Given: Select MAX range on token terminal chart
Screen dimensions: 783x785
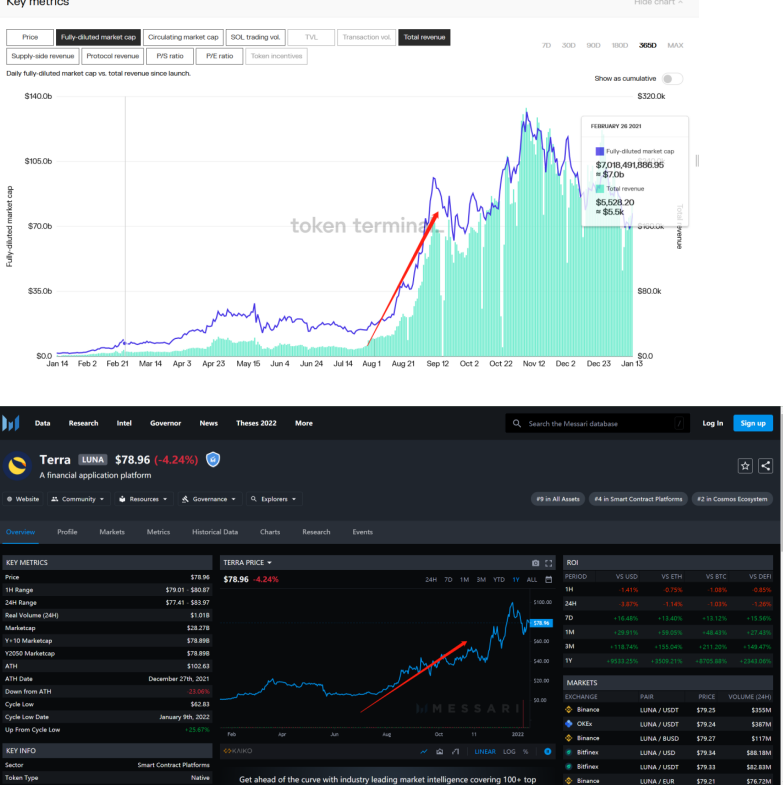Looking at the screenshot, I should pos(675,46).
